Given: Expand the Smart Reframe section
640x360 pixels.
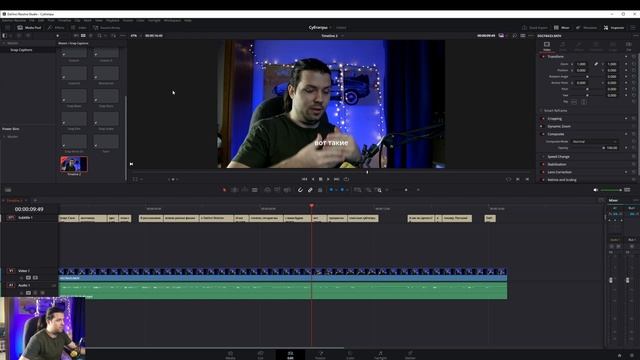Looking at the screenshot, I should (555, 111).
